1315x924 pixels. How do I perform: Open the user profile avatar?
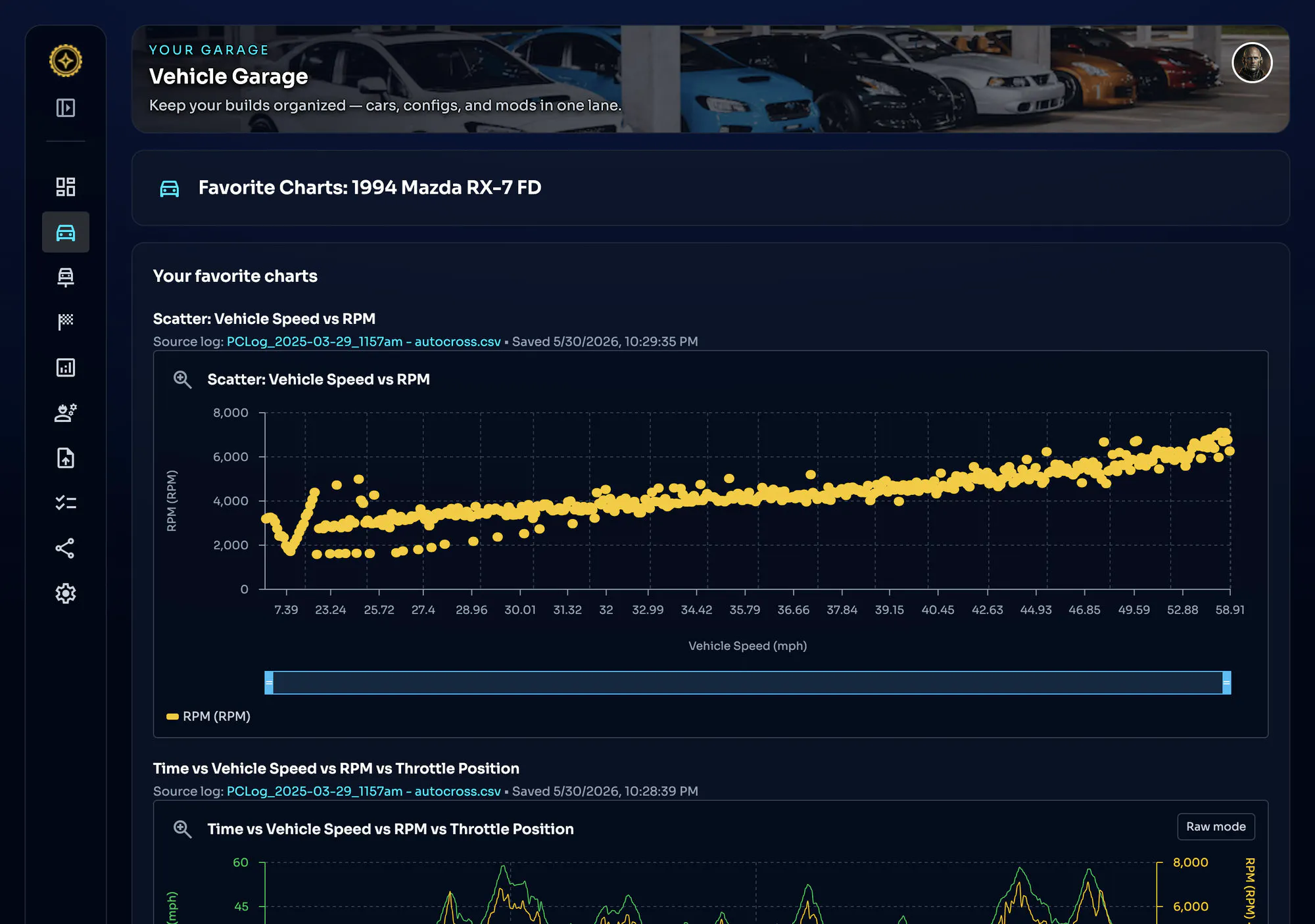click(x=1252, y=63)
